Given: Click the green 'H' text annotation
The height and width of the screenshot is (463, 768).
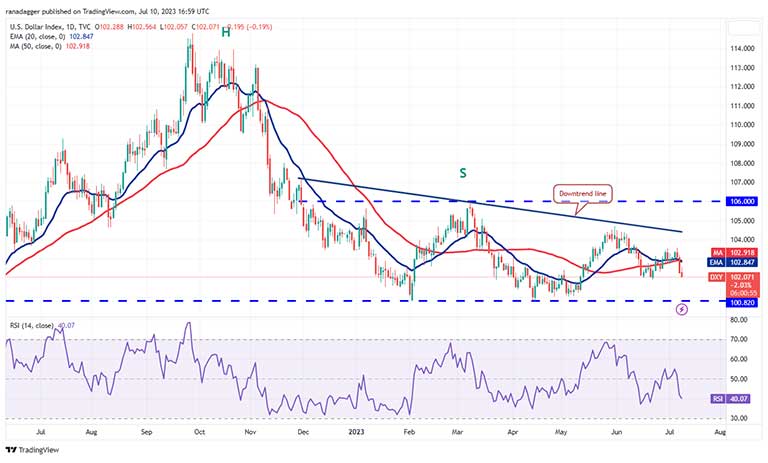Looking at the screenshot, I should pyautogui.click(x=225, y=32).
